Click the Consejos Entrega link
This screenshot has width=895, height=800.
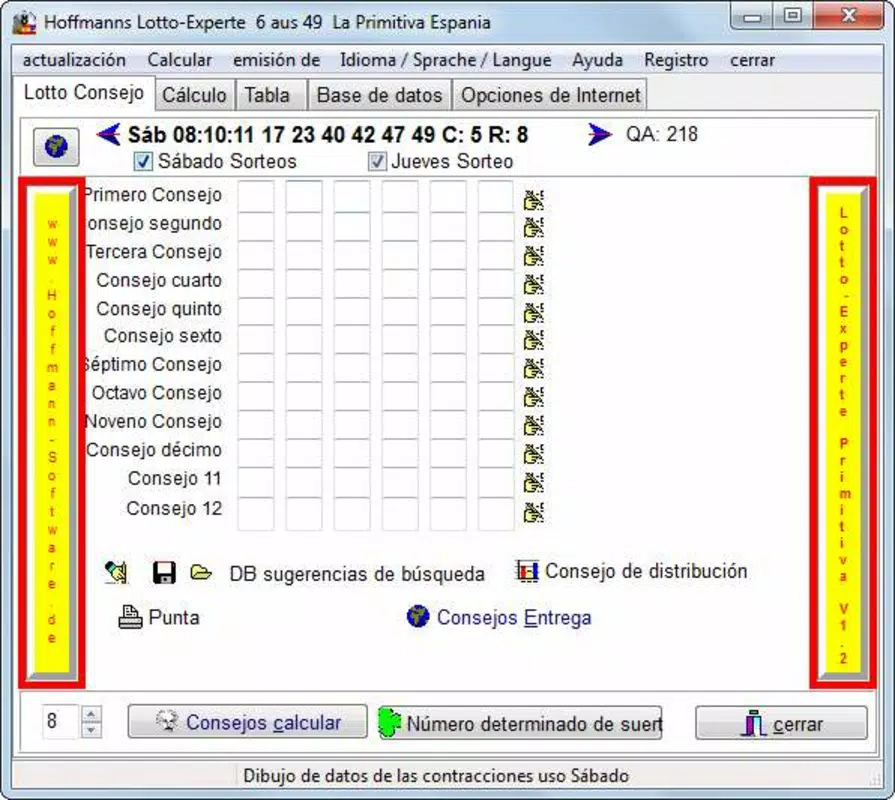click(514, 617)
